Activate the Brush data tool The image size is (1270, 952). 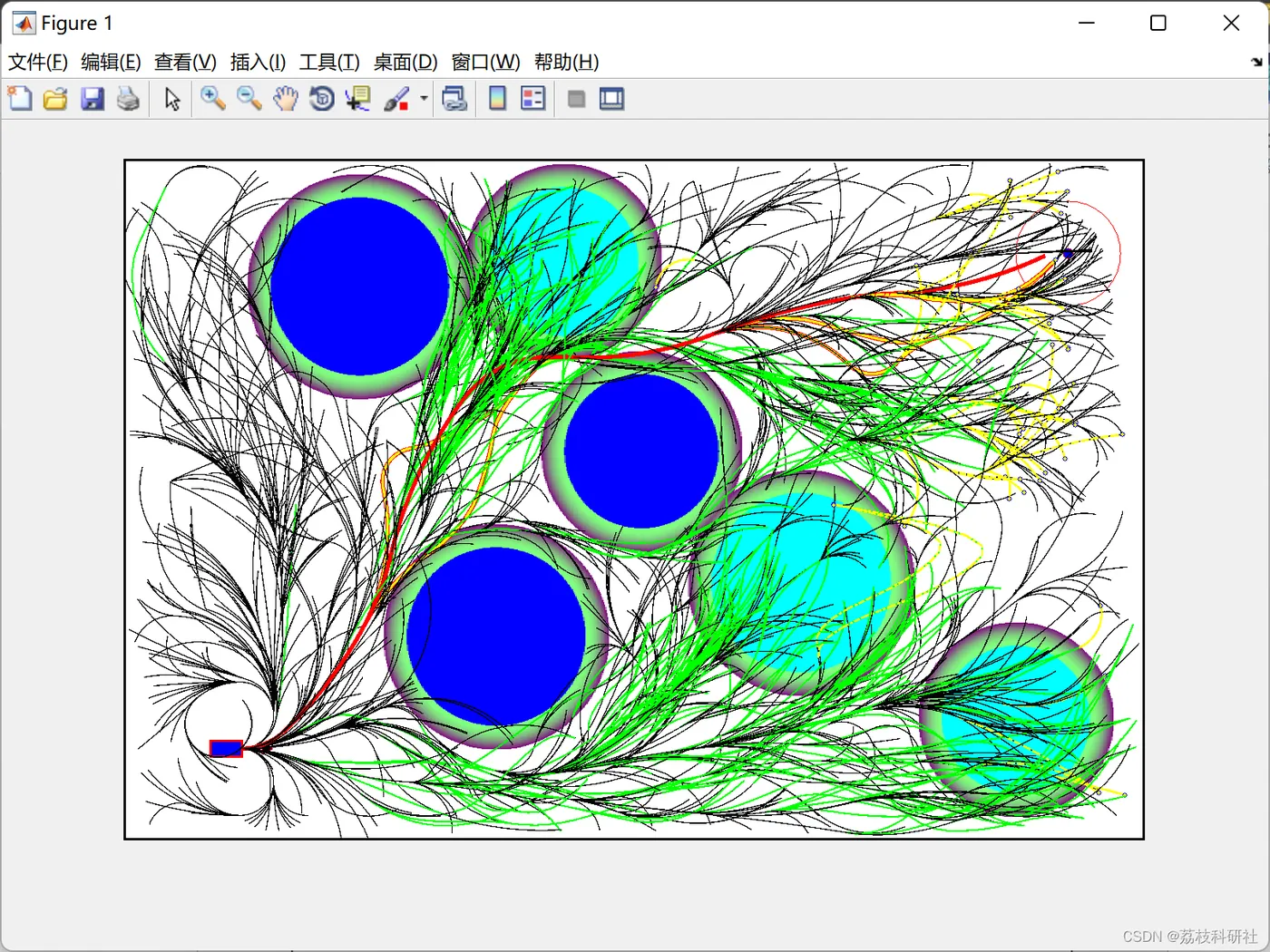tap(396, 99)
